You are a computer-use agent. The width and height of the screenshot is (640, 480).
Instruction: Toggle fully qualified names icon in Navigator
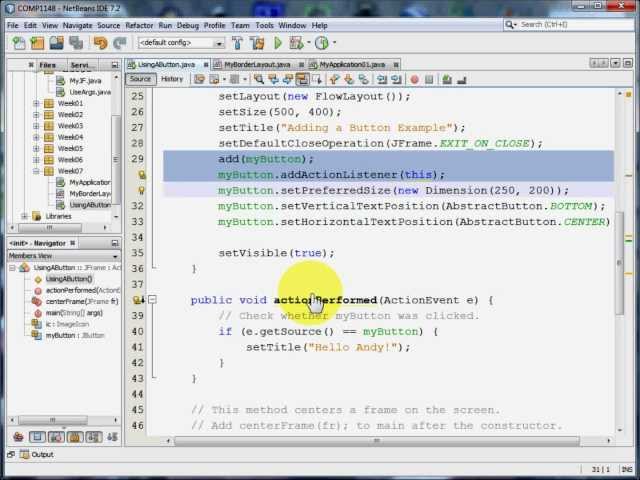click(x=112, y=437)
